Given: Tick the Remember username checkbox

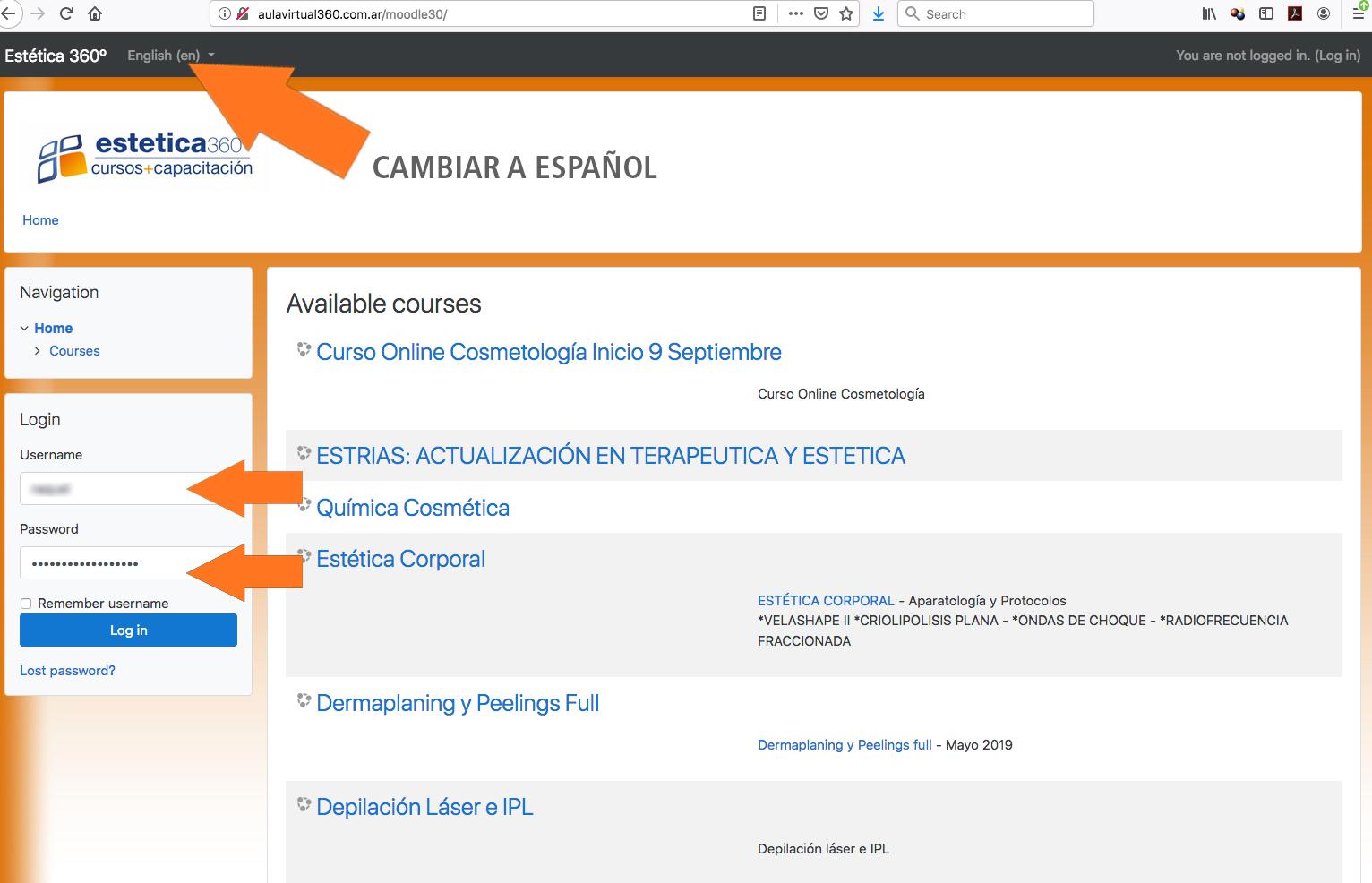Looking at the screenshot, I should click(x=26, y=604).
